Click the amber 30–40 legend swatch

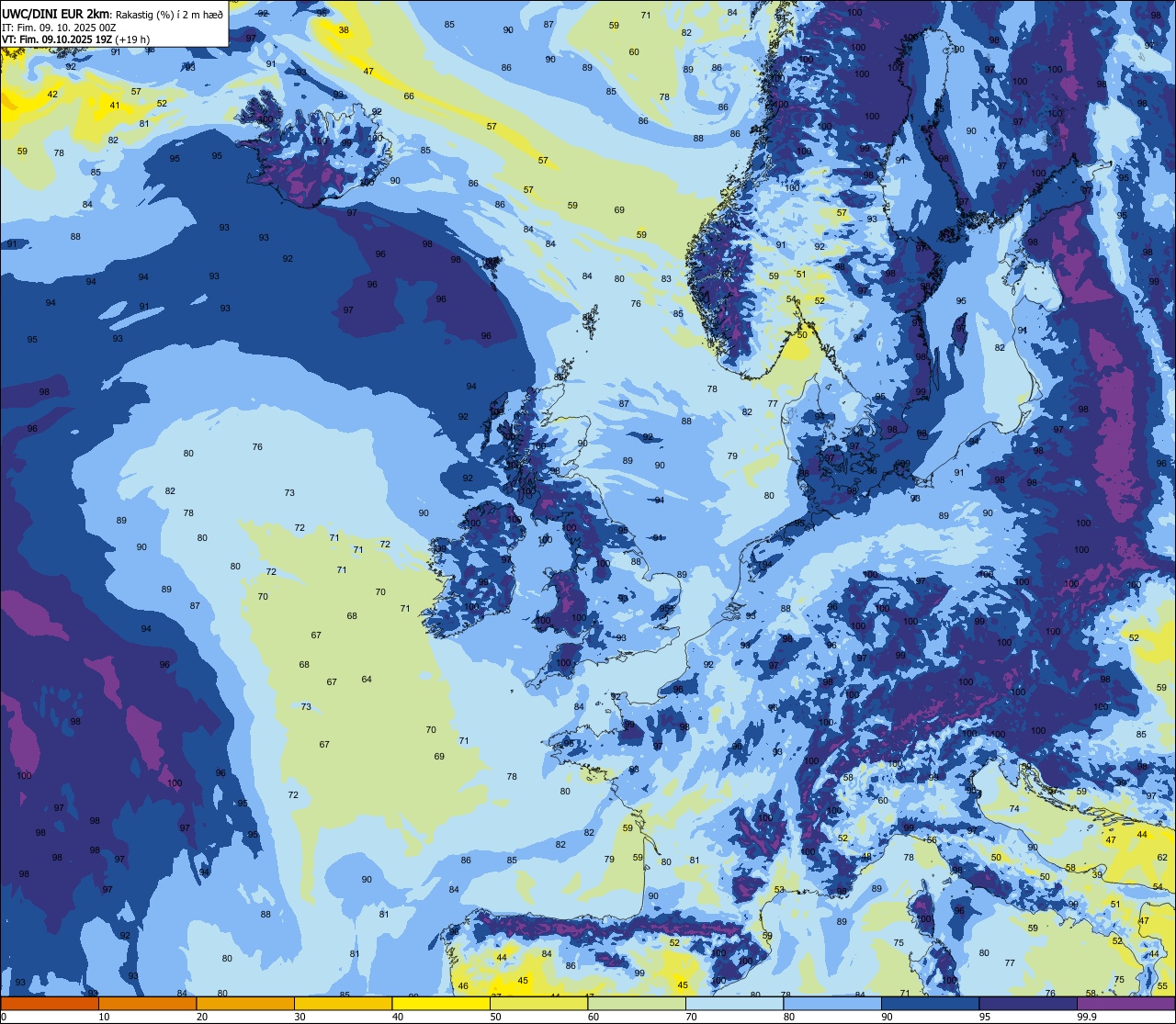point(343,1004)
